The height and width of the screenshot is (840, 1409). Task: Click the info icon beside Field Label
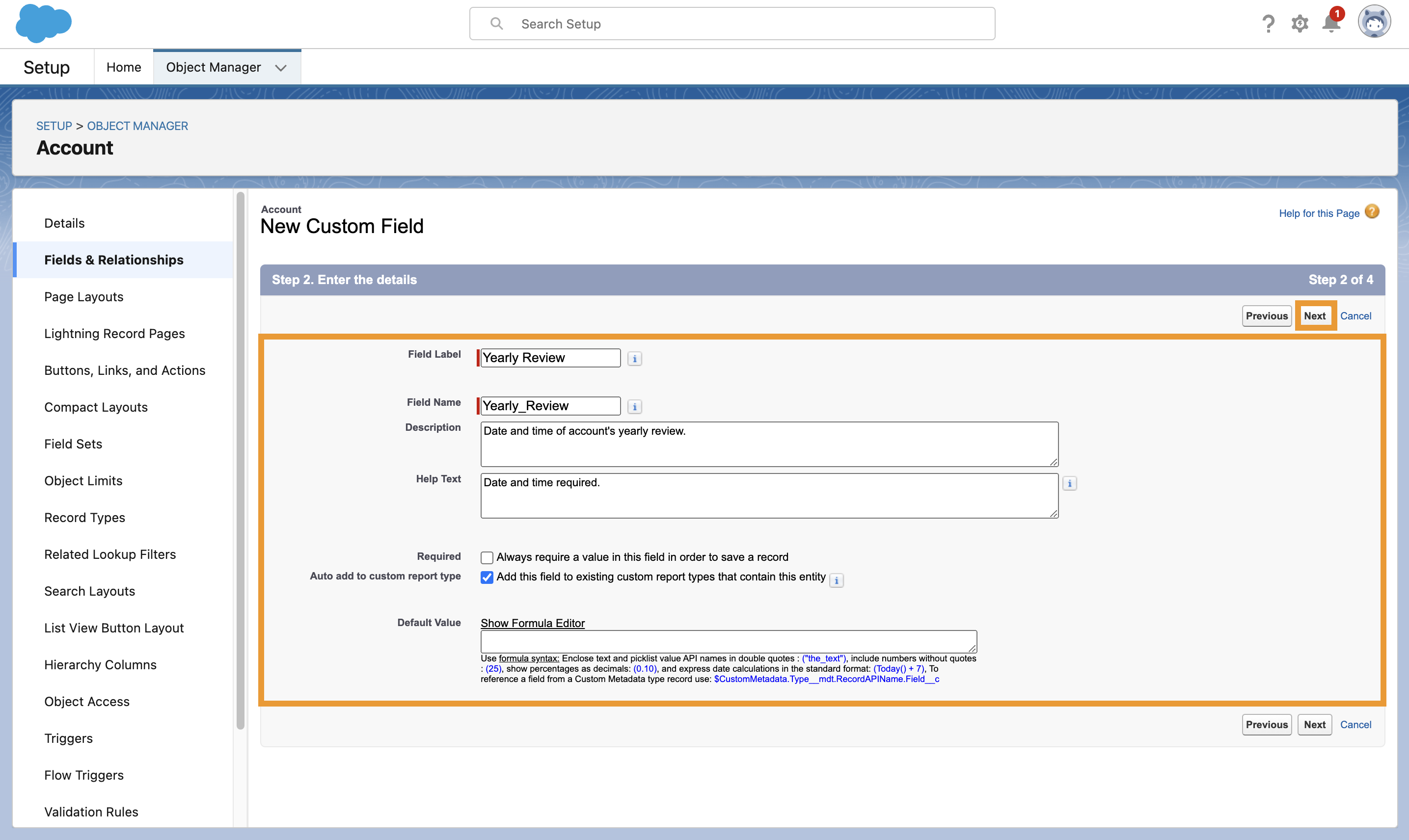(x=634, y=358)
